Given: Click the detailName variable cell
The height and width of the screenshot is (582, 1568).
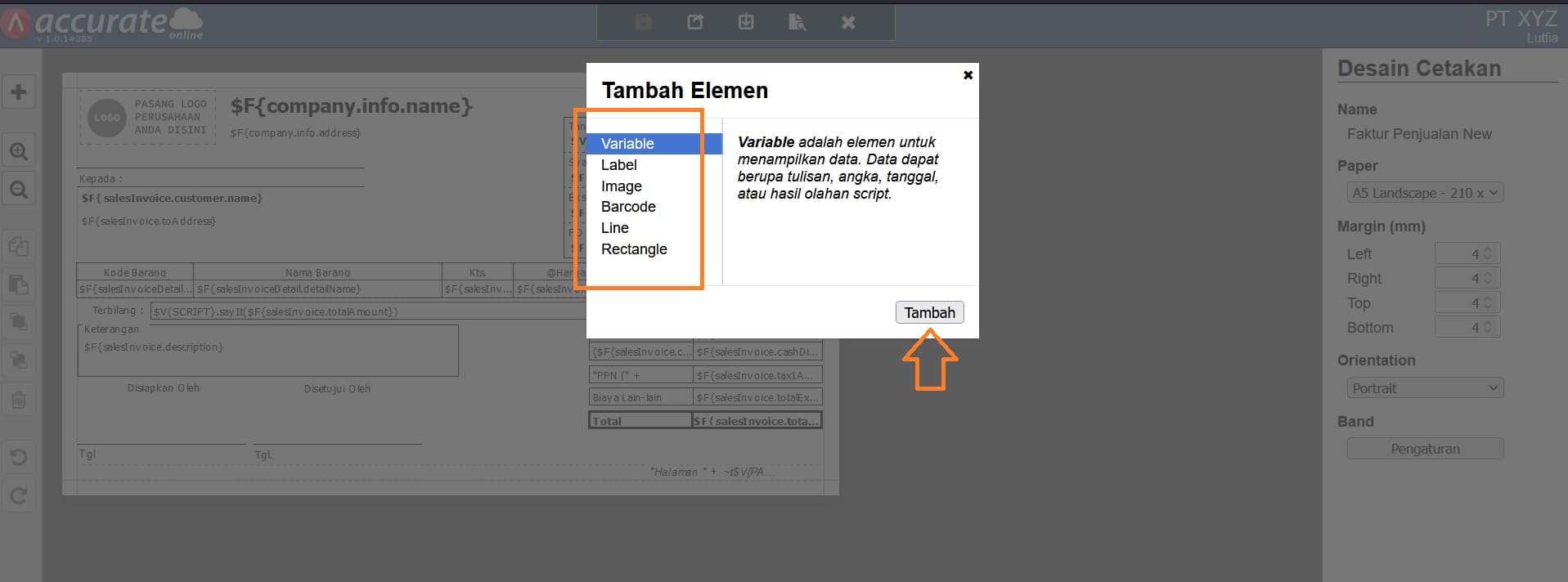Looking at the screenshot, I should pyautogui.click(x=317, y=289).
